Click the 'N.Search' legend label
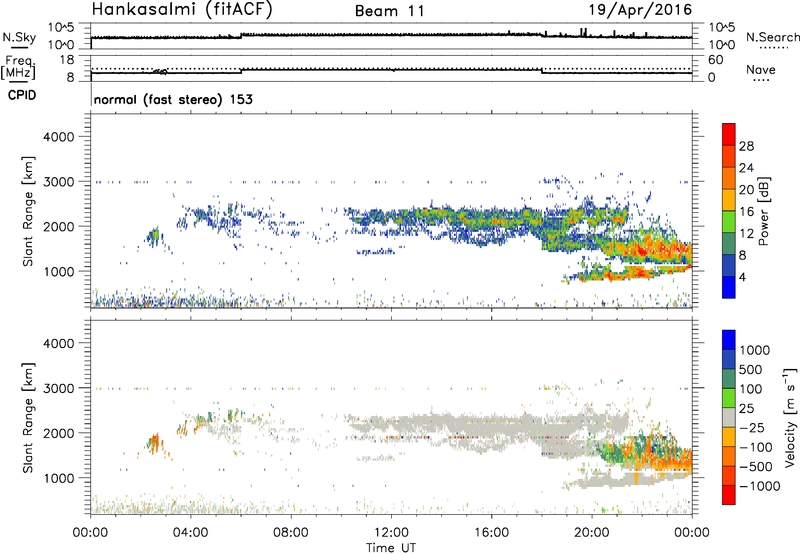Image resolution: width=800 pixels, height=554 pixels. tap(772, 37)
